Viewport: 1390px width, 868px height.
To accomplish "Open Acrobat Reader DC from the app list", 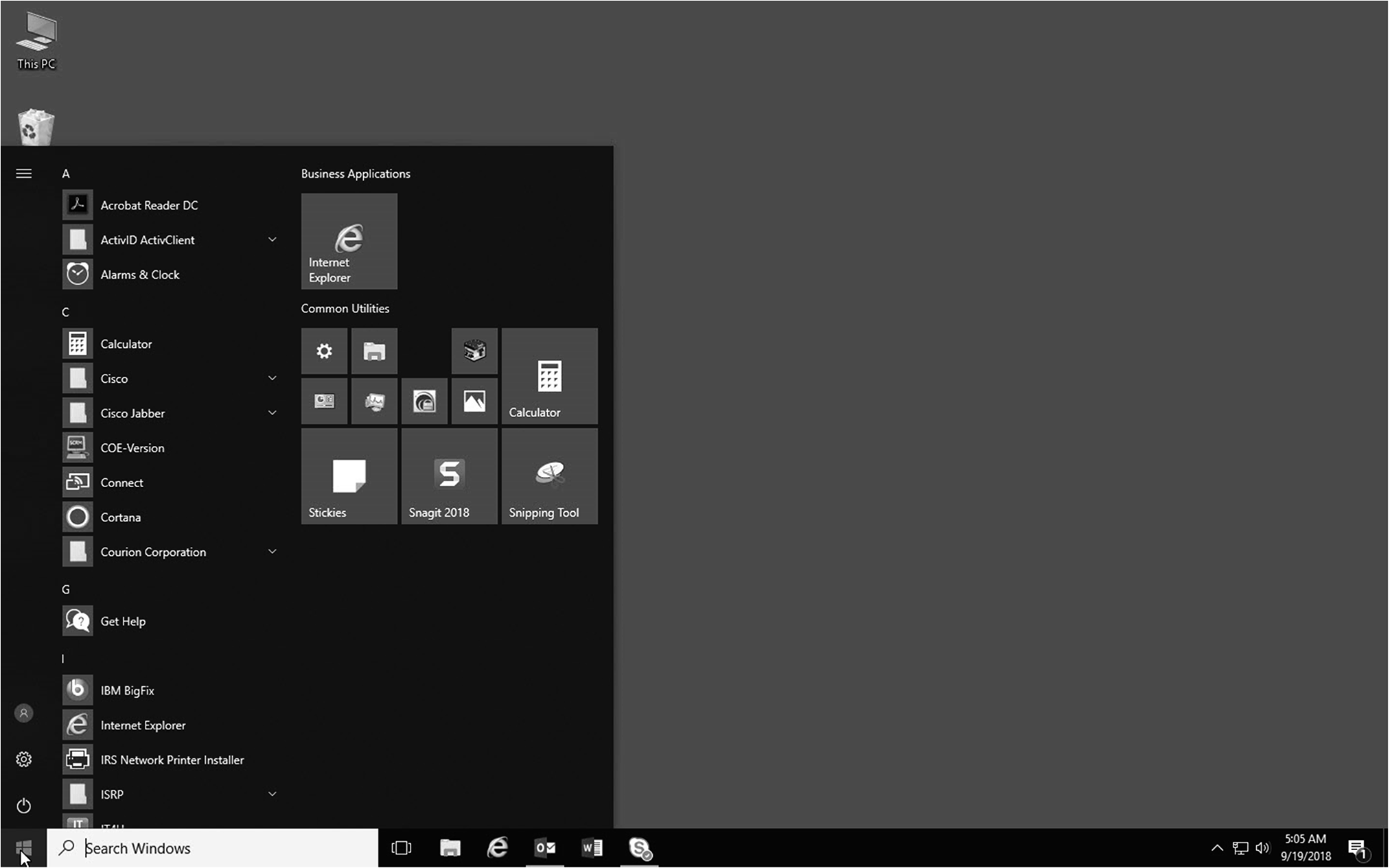I will coord(149,205).
